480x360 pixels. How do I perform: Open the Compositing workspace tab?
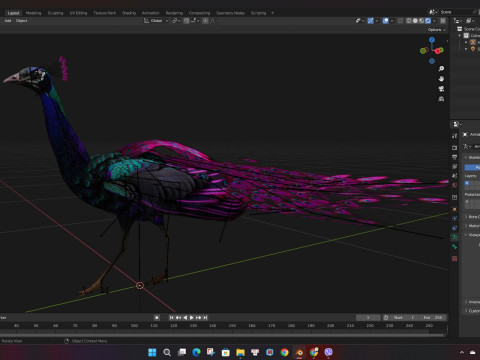199,13
